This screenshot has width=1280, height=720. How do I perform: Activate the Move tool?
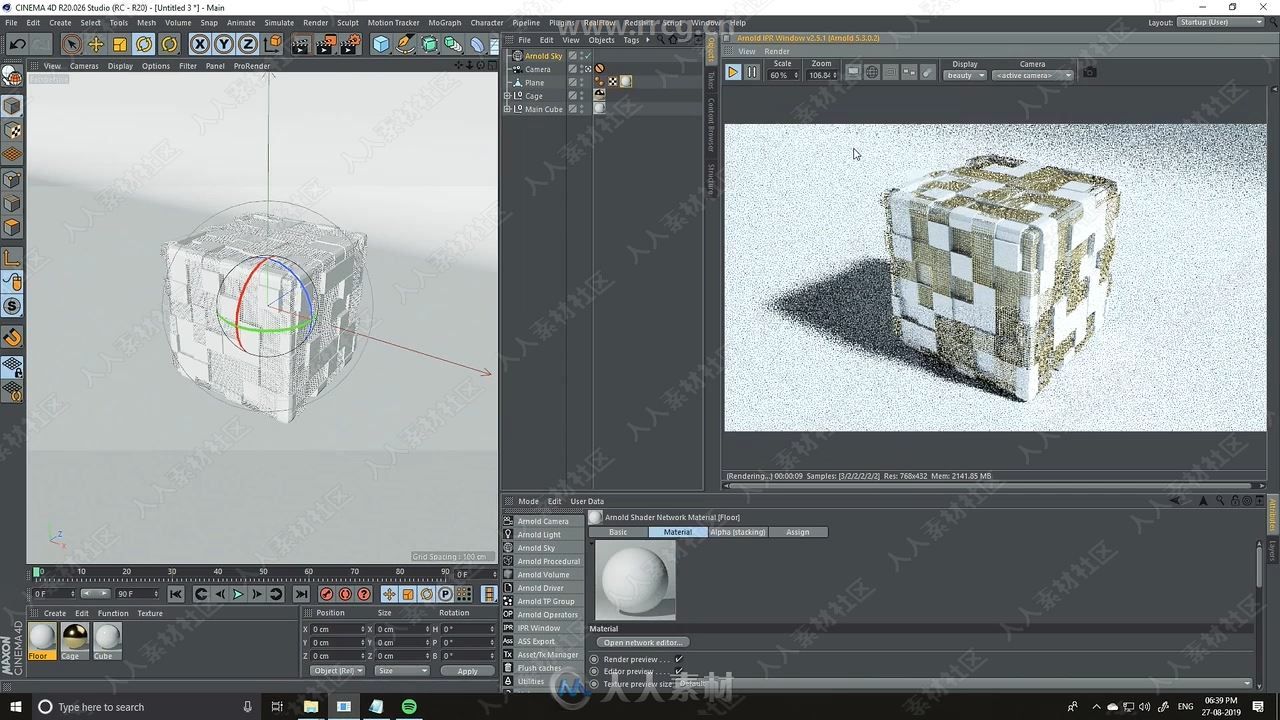[x=96, y=44]
